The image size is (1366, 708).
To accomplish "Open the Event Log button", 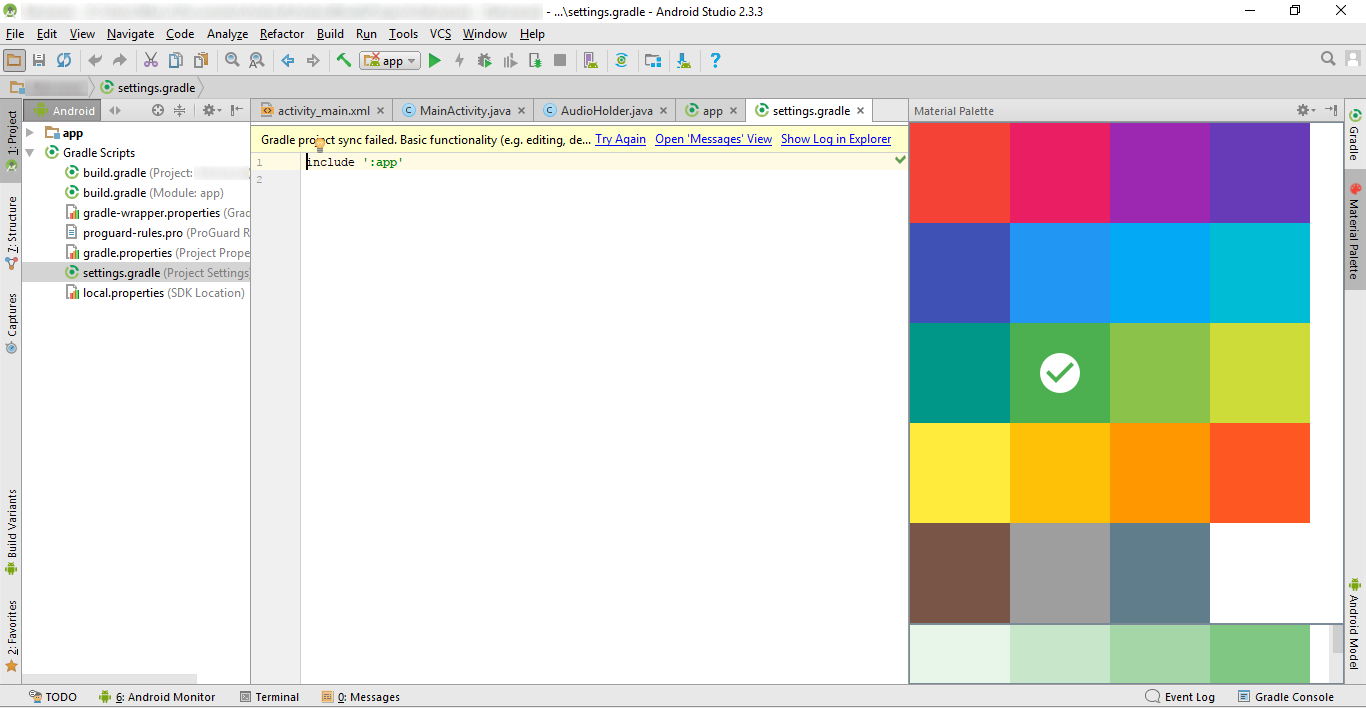I will (1181, 697).
